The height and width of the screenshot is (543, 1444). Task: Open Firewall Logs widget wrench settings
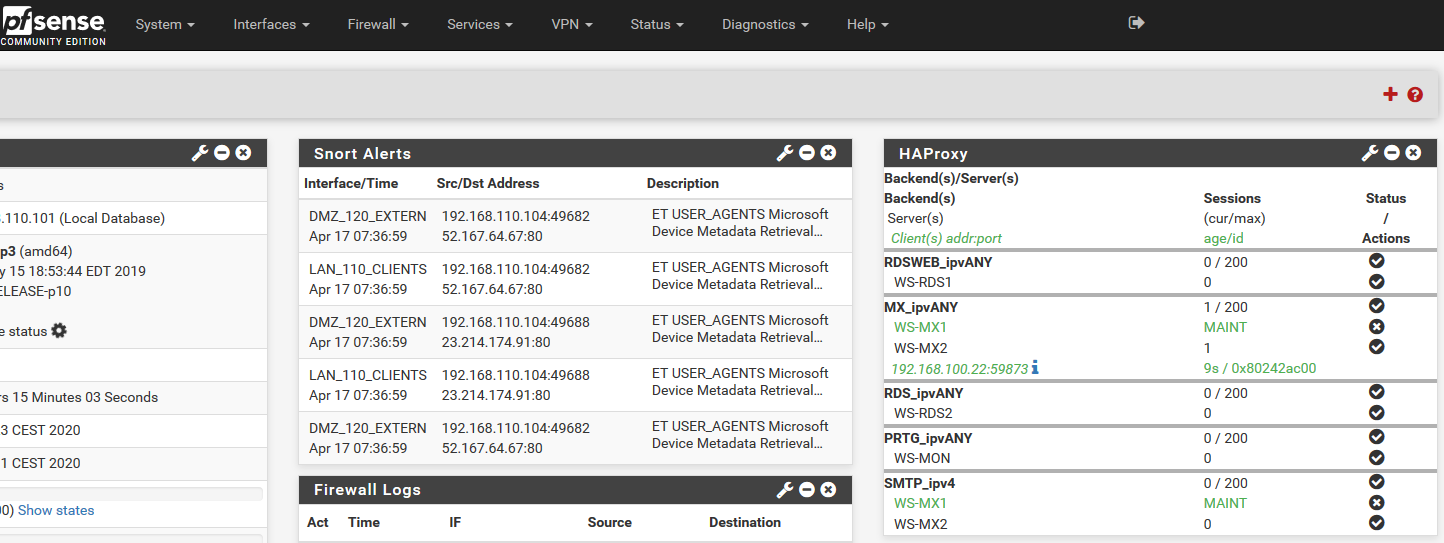click(x=785, y=490)
